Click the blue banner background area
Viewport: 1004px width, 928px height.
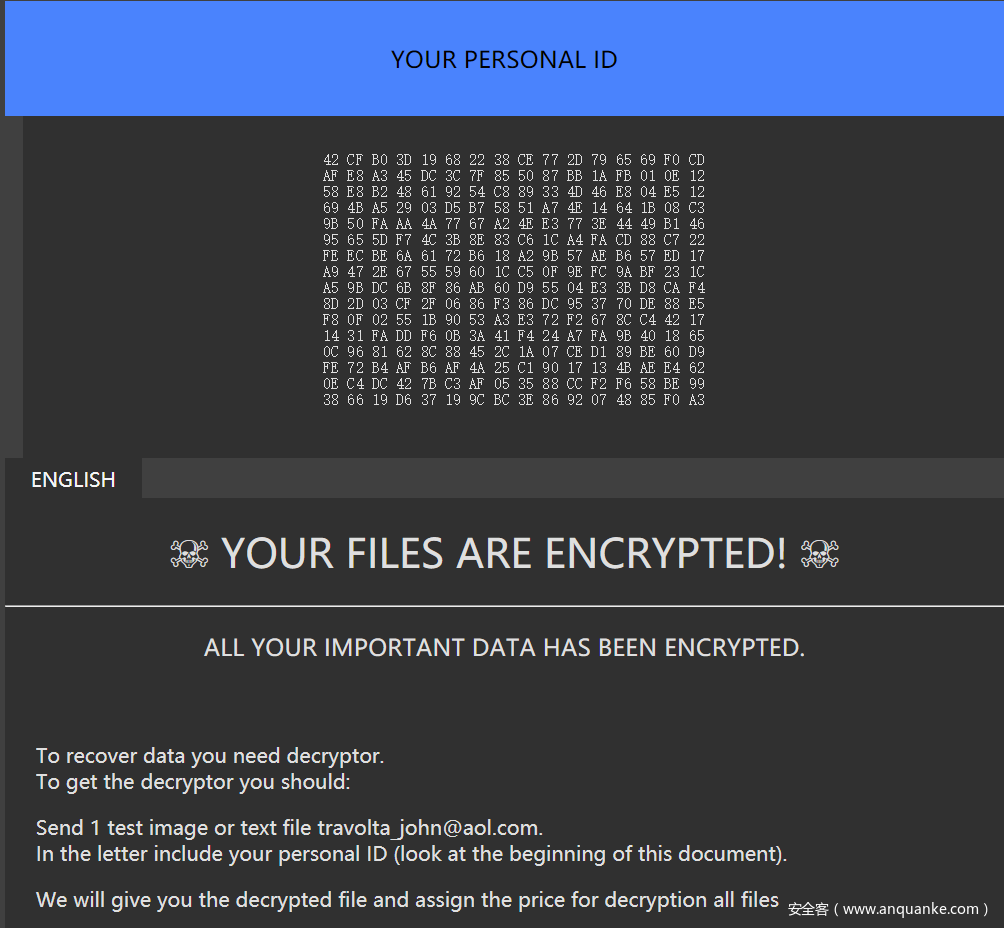[192, 59]
